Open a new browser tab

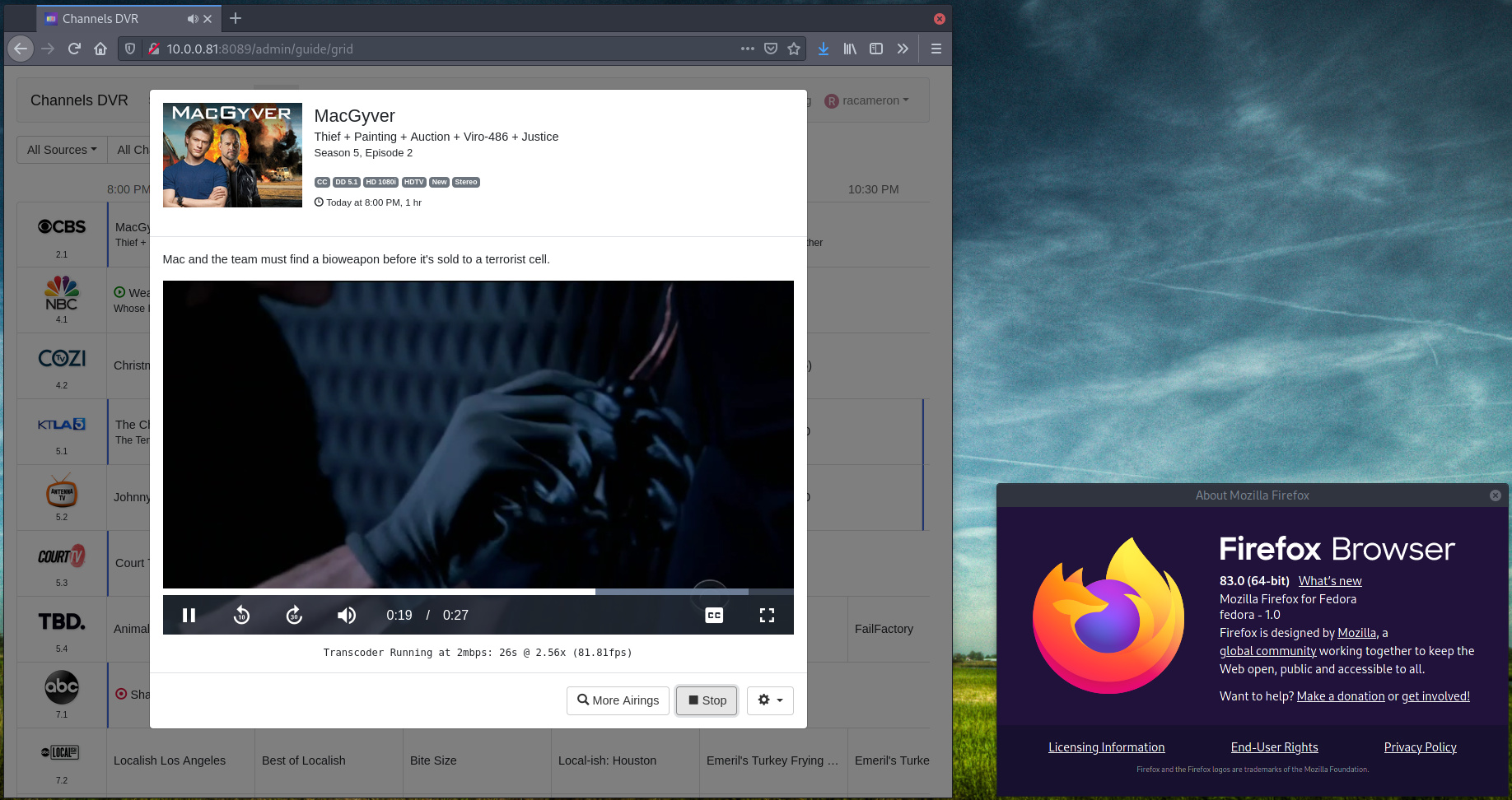(236, 18)
